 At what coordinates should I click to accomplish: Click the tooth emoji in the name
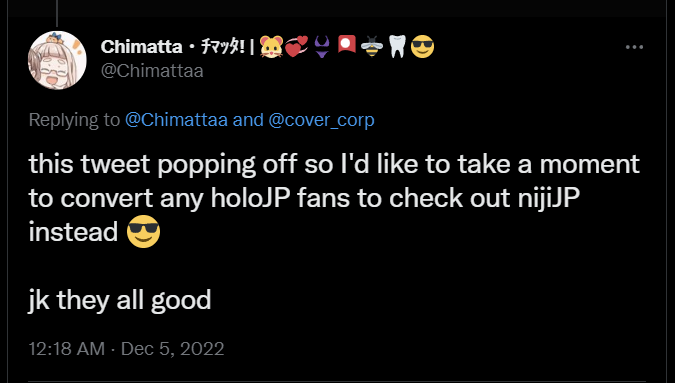(397, 47)
